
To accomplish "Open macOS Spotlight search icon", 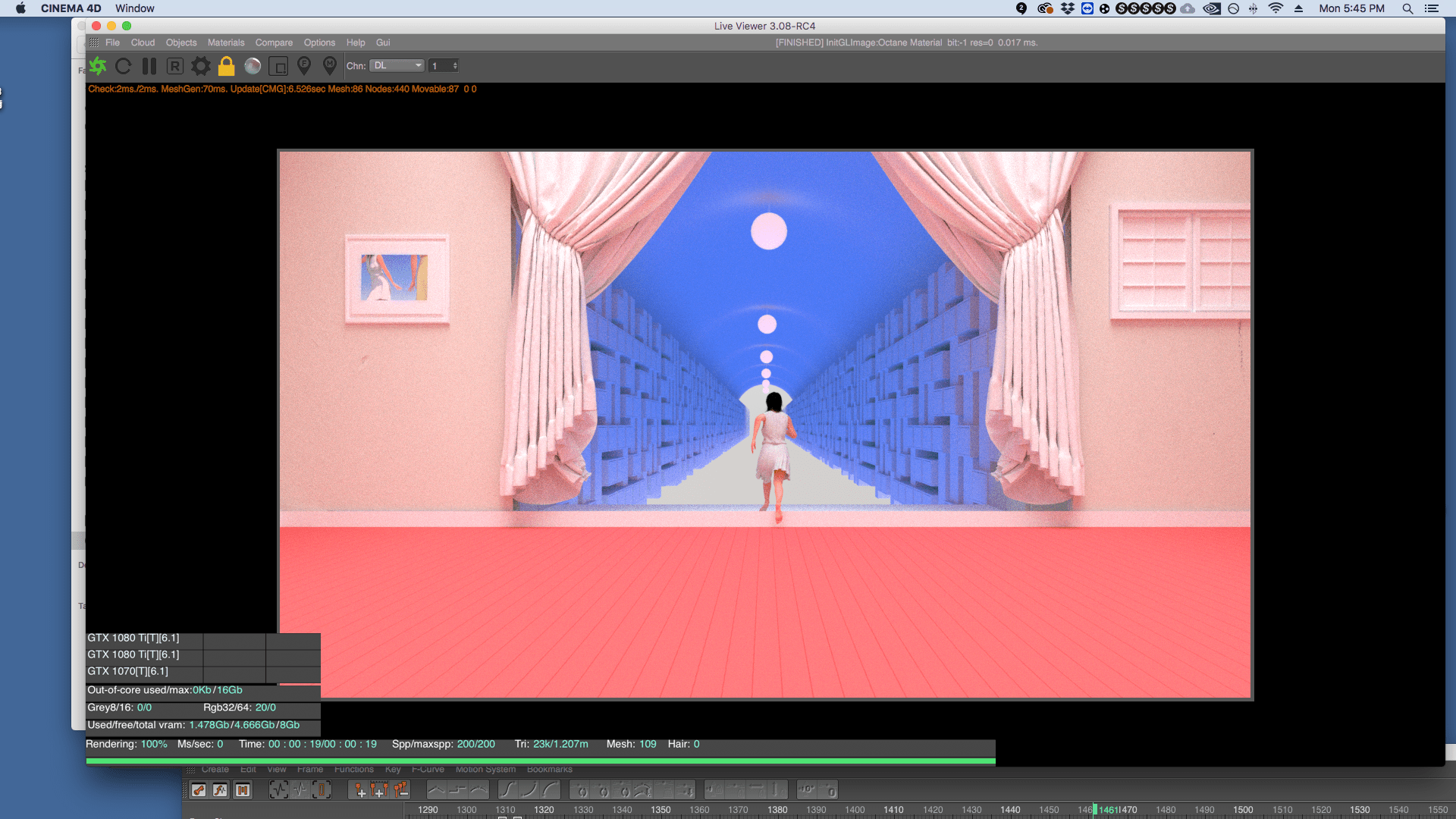I will coord(1407,8).
